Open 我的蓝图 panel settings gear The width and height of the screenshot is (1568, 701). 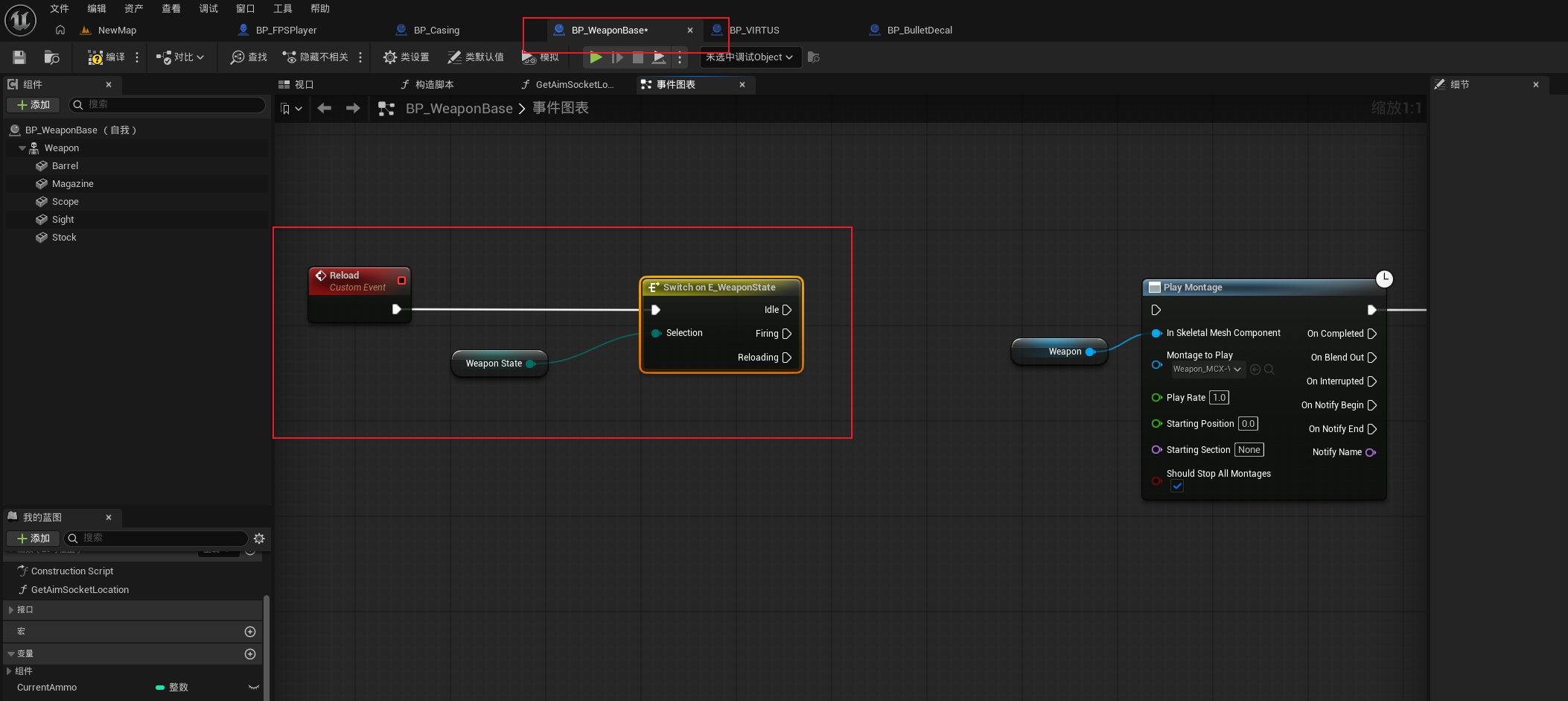pyautogui.click(x=259, y=539)
